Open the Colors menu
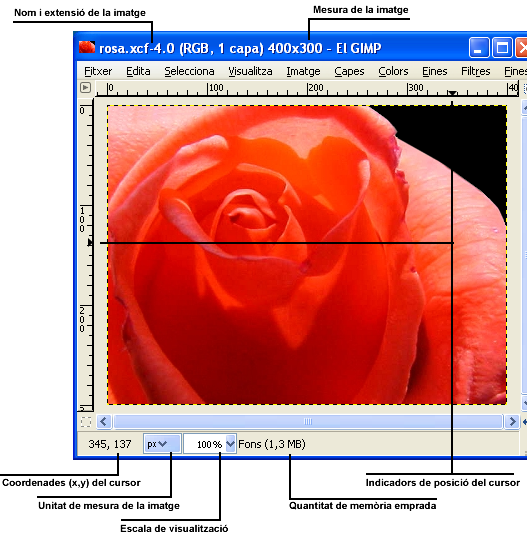Screen dimensions: 527x538 point(393,71)
